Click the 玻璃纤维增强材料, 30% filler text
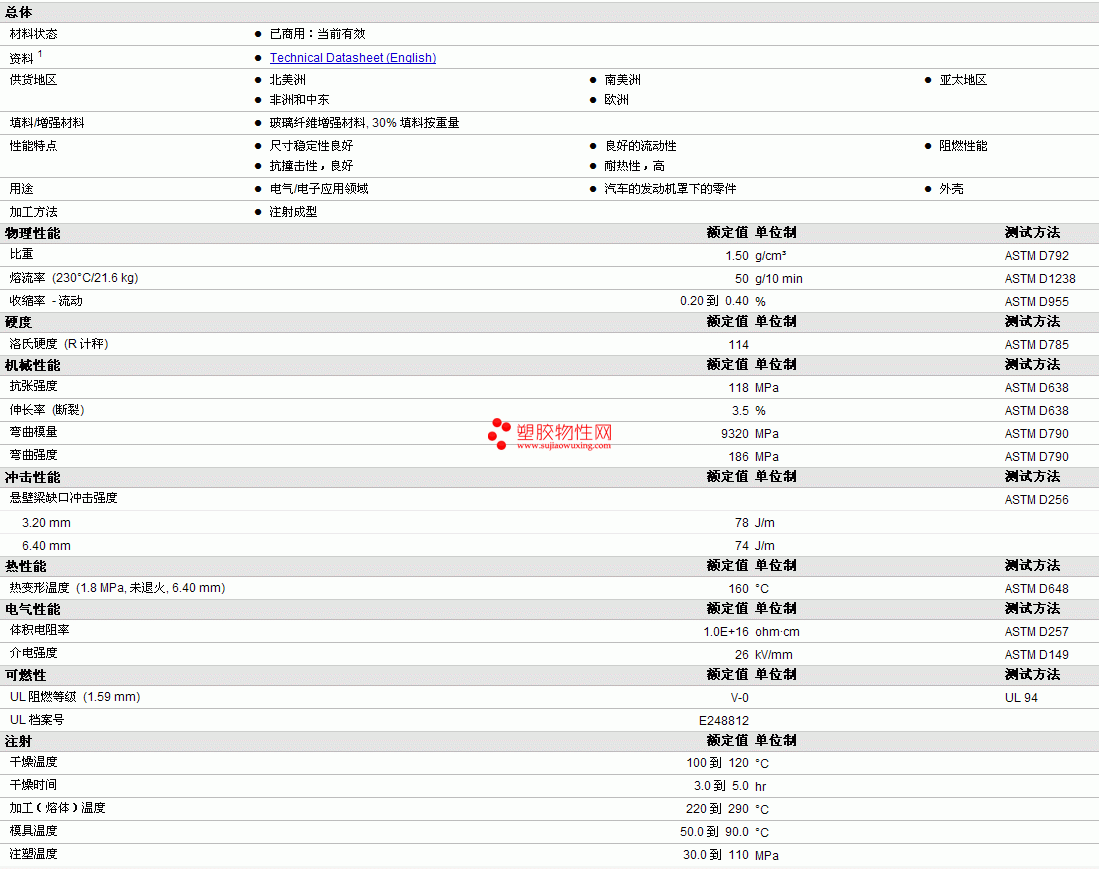1099x869 pixels. click(x=364, y=123)
